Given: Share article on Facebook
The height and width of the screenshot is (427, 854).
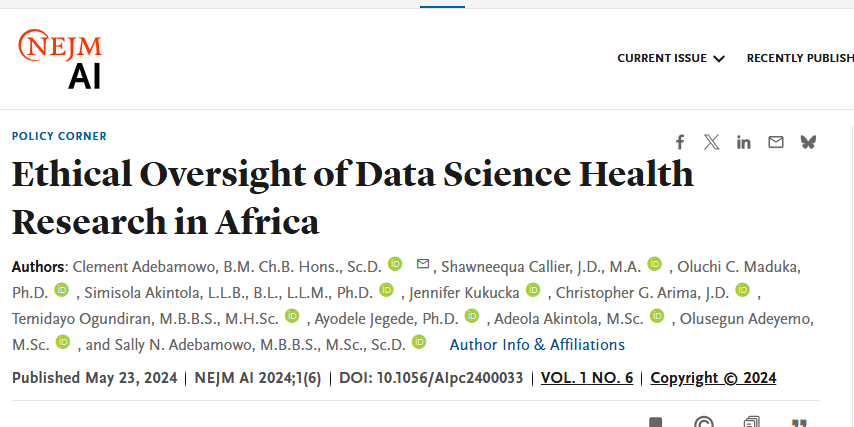Looking at the screenshot, I should pyautogui.click(x=680, y=142).
